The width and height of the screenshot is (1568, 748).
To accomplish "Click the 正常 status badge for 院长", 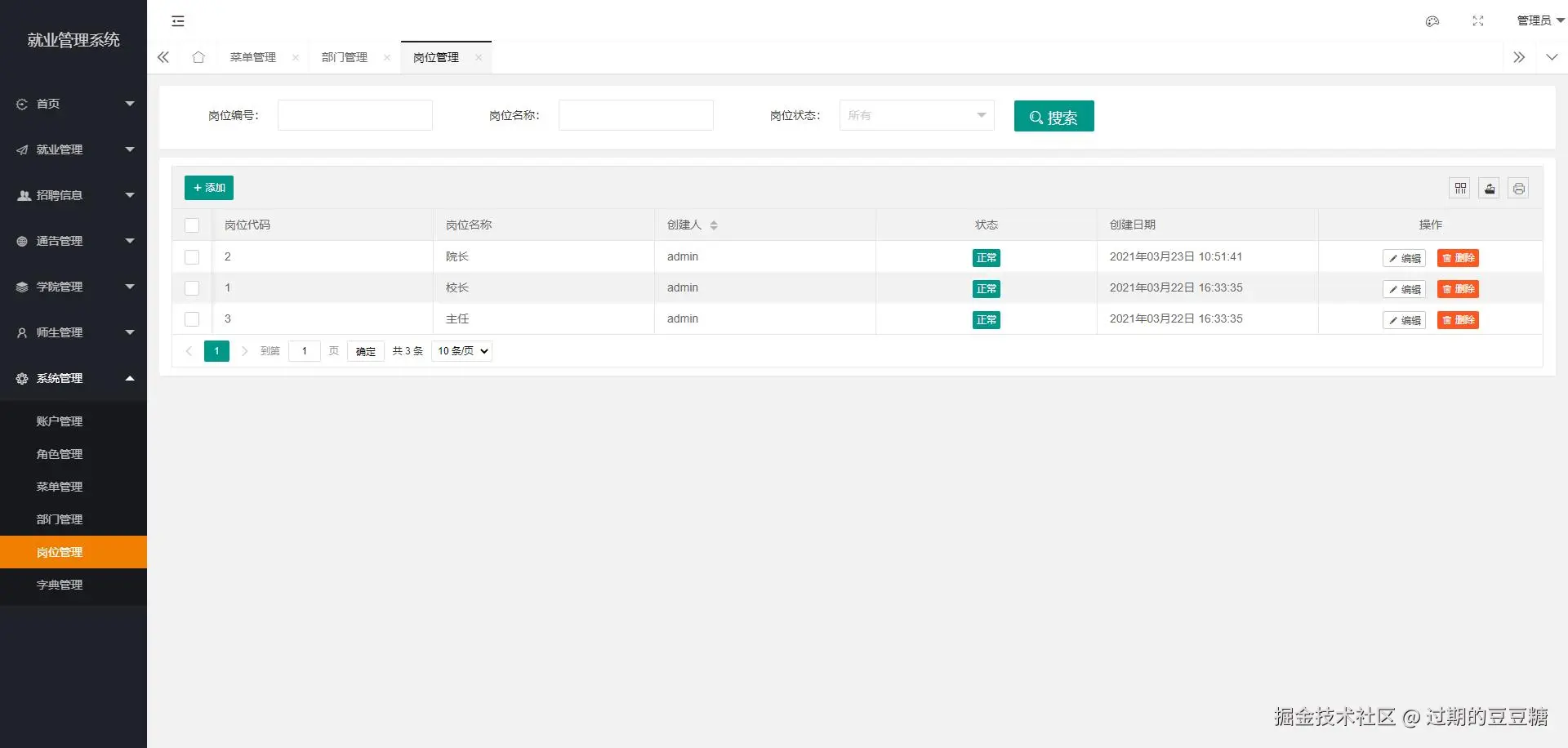I will click(987, 258).
